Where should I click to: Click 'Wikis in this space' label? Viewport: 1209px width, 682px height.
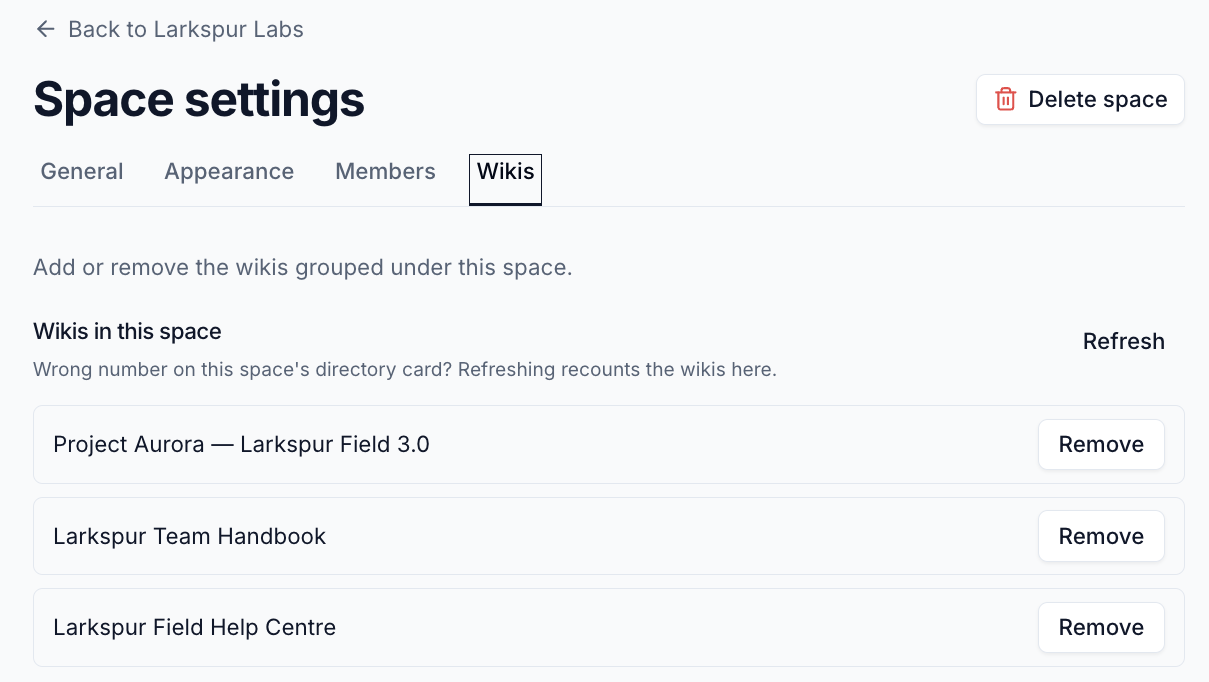[x=127, y=331]
